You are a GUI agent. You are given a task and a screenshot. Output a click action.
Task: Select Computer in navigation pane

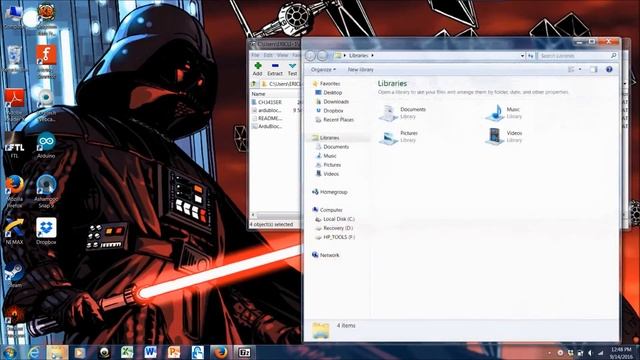tap(327, 210)
